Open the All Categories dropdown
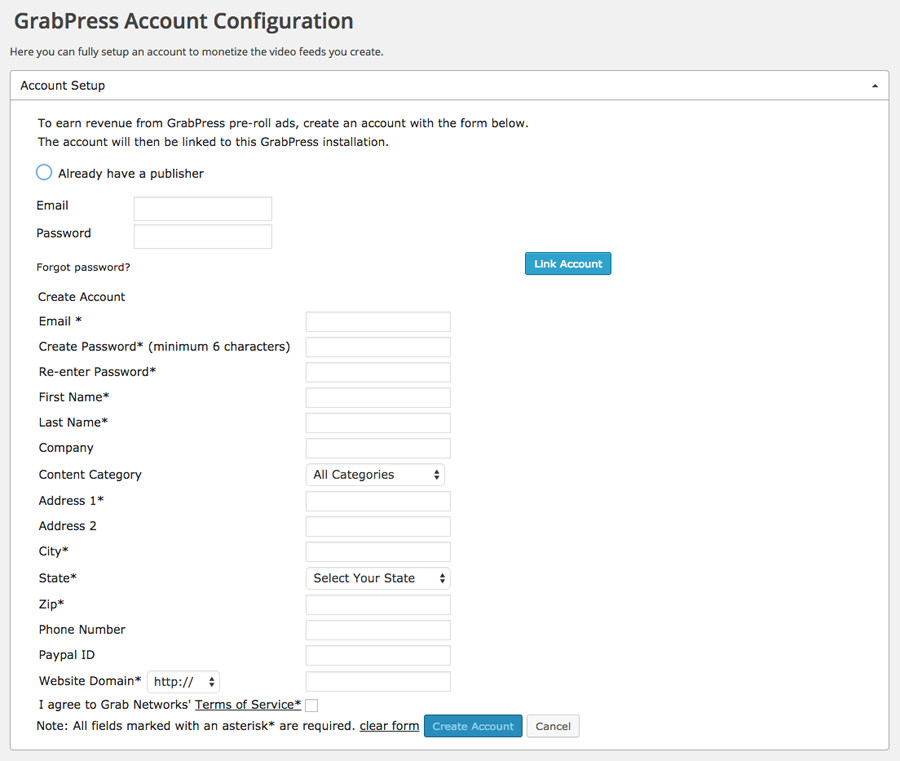The image size is (900, 761). pyautogui.click(x=375, y=475)
